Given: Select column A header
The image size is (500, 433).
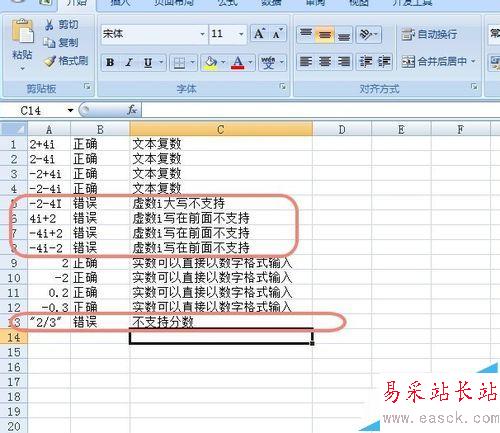Looking at the screenshot, I should point(49,129).
